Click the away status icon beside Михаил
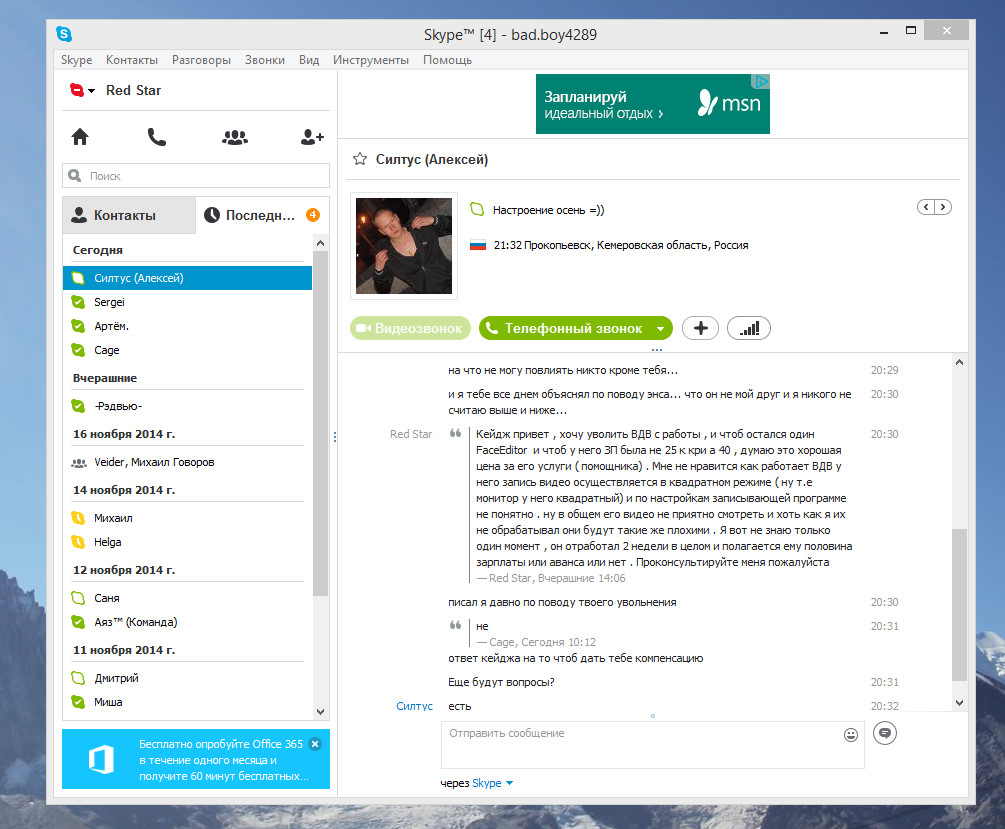The image size is (1005, 829). pyautogui.click(x=78, y=518)
